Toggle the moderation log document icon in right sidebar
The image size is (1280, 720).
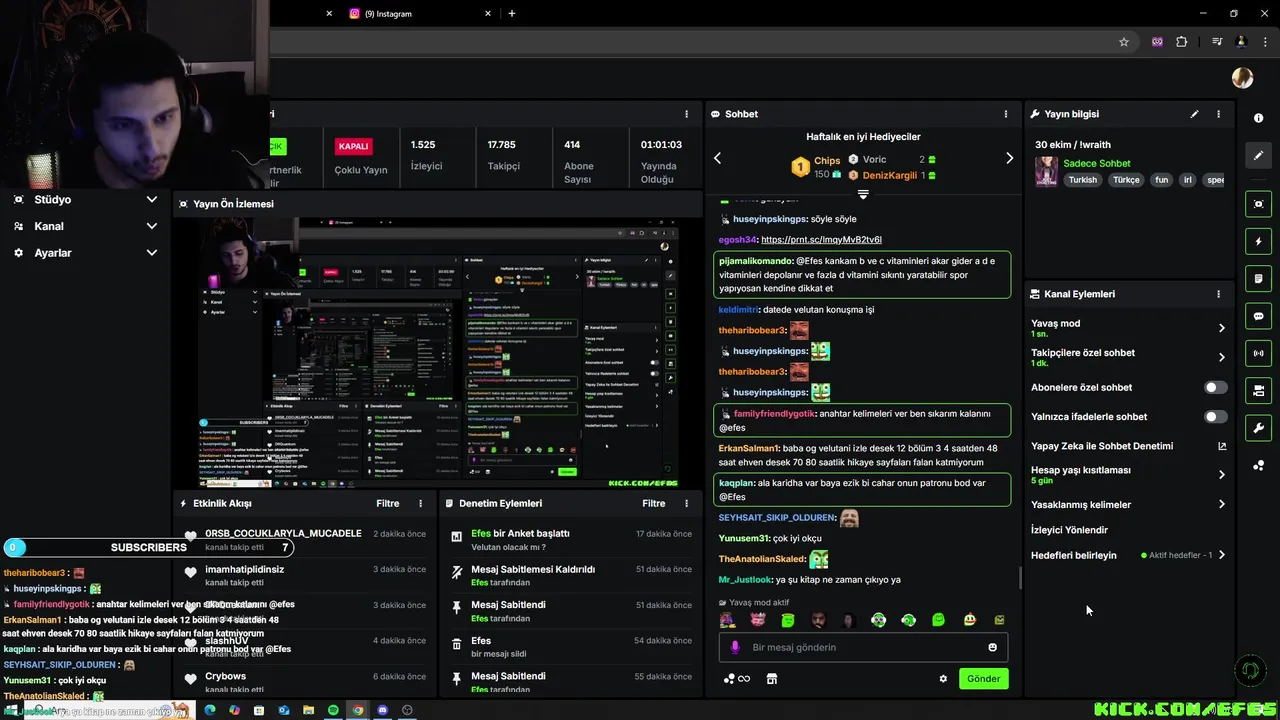tap(1258, 278)
